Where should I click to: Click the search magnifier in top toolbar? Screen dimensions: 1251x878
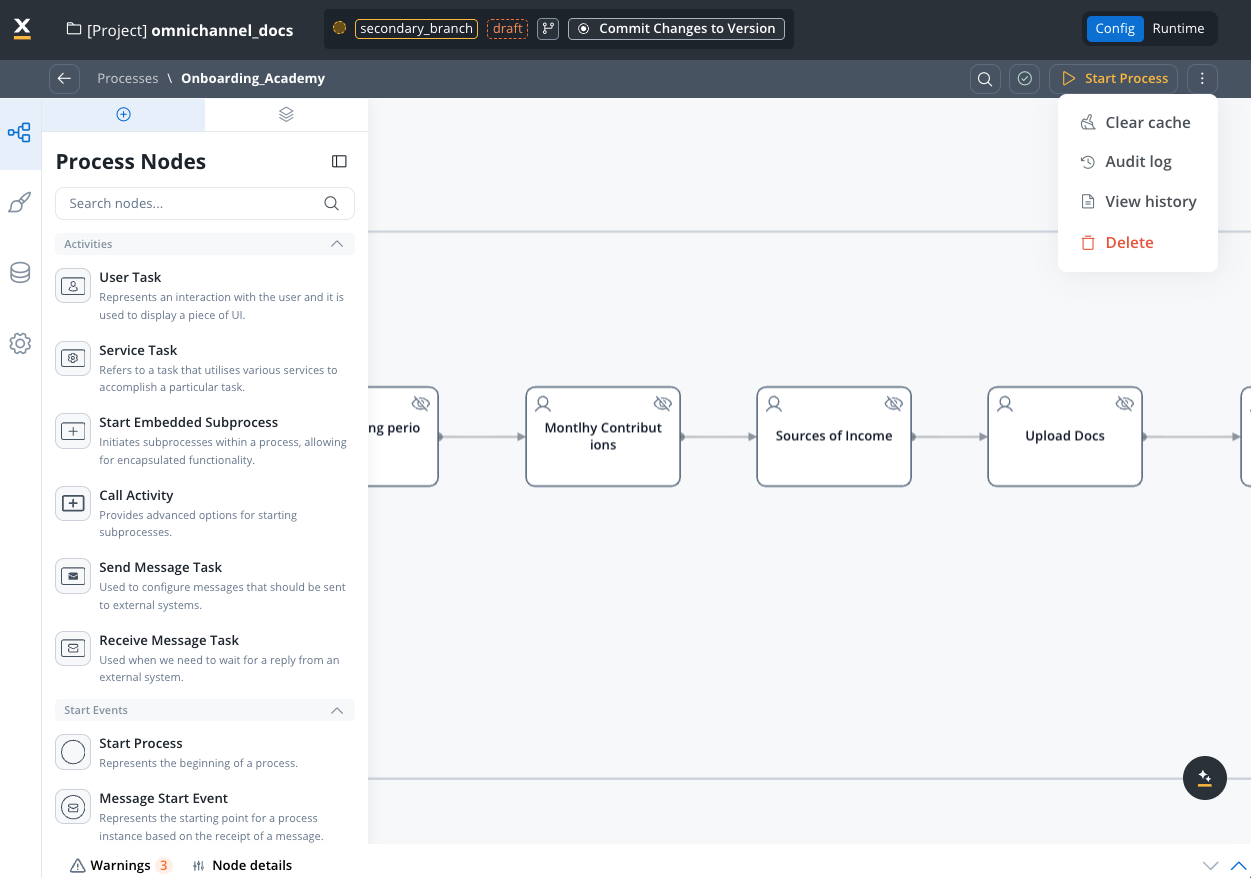[x=985, y=79]
